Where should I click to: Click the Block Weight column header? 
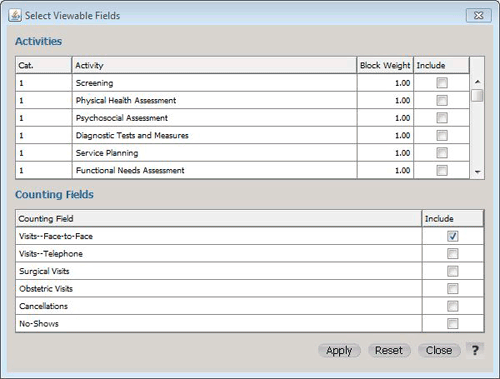385,65
